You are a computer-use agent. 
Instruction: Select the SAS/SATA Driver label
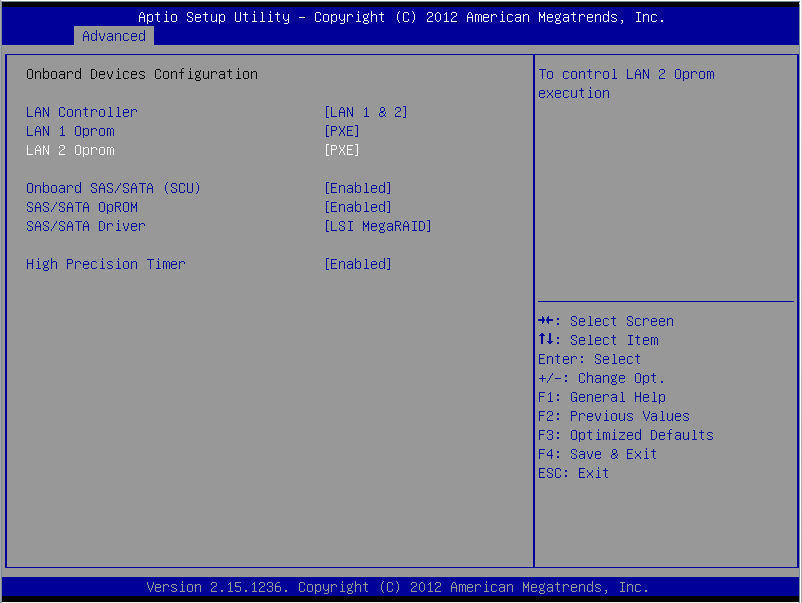tap(85, 226)
